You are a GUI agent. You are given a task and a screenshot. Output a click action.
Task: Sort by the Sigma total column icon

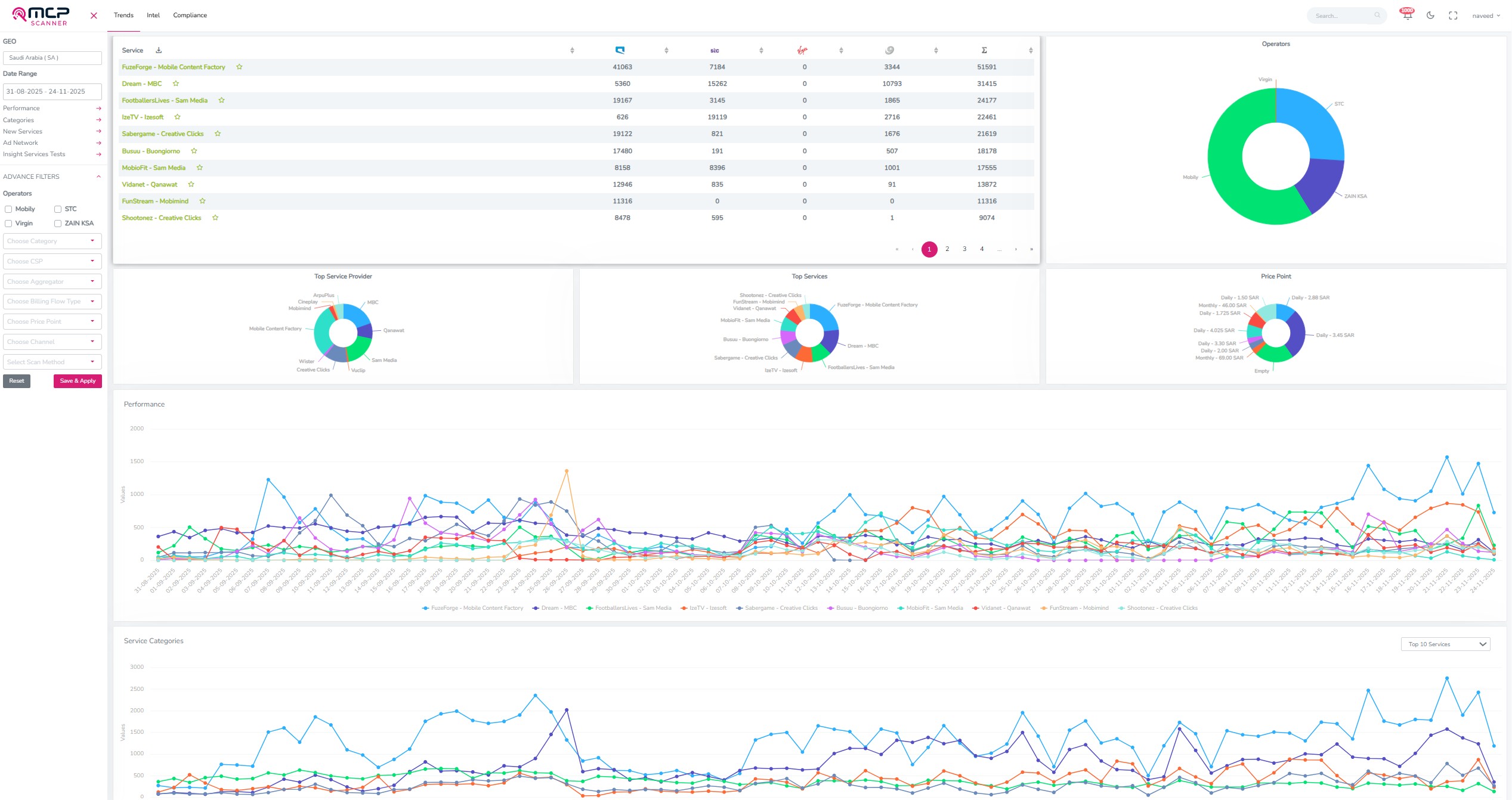click(x=984, y=50)
